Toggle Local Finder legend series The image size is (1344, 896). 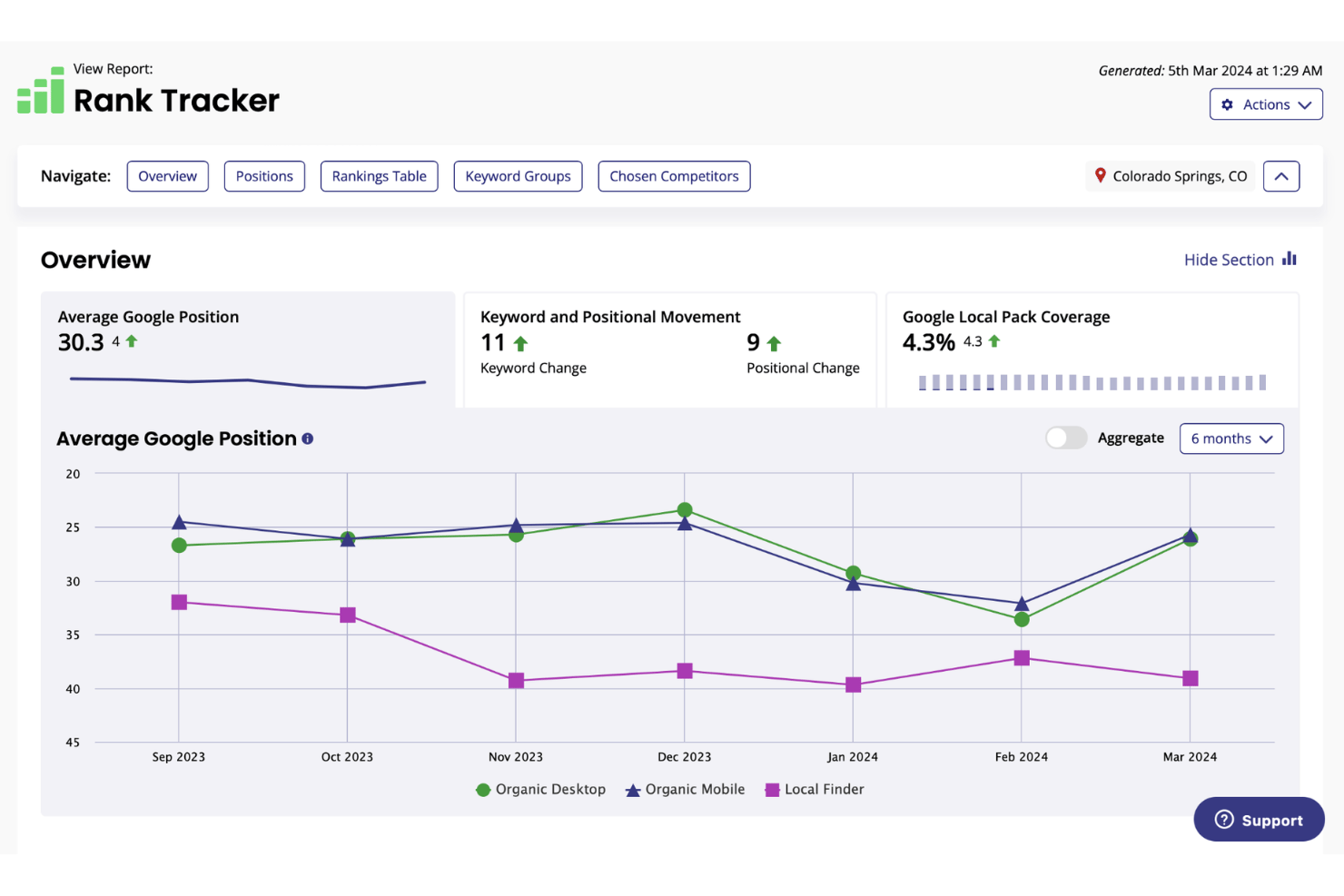(x=815, y=790)
